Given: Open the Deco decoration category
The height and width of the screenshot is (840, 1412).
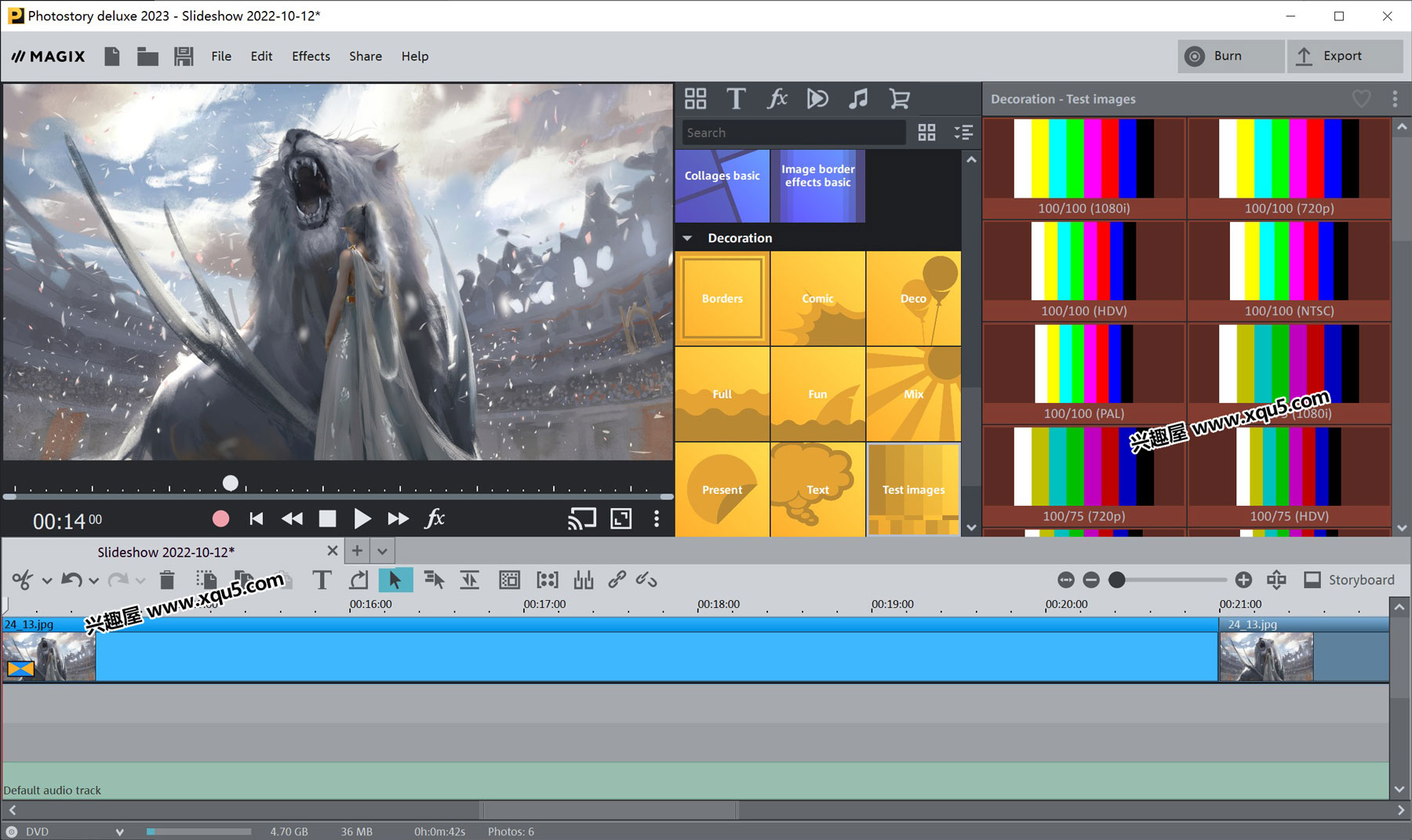Looking at the screenshot, I should tap(913, 299).
